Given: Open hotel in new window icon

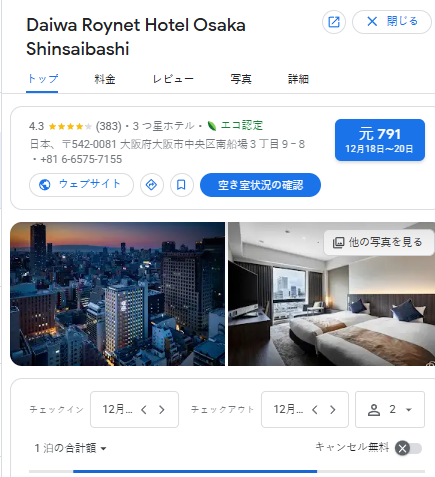Looking at the screenshot, I should click(334, 22).
